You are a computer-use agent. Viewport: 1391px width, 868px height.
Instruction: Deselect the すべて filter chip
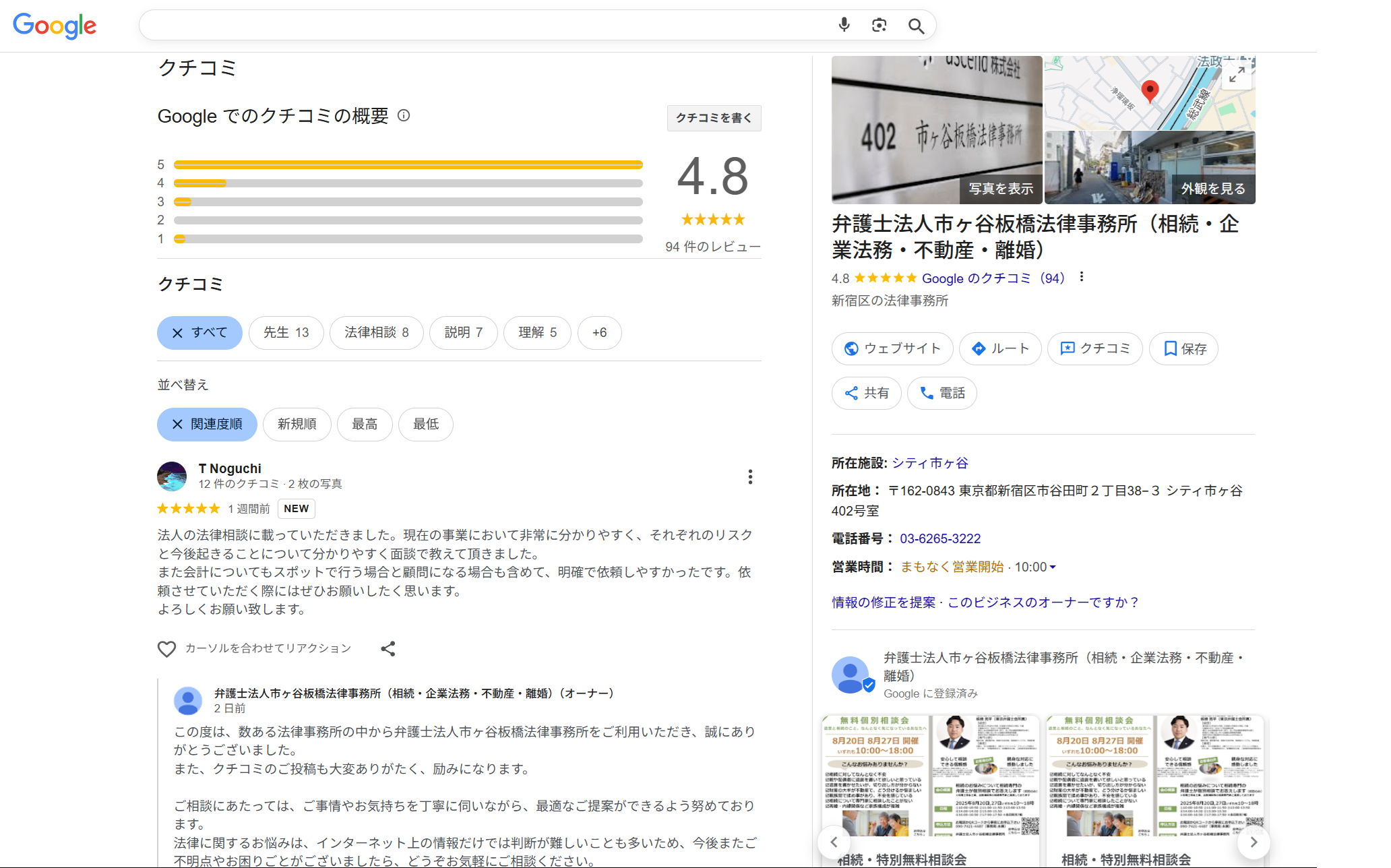199,333
